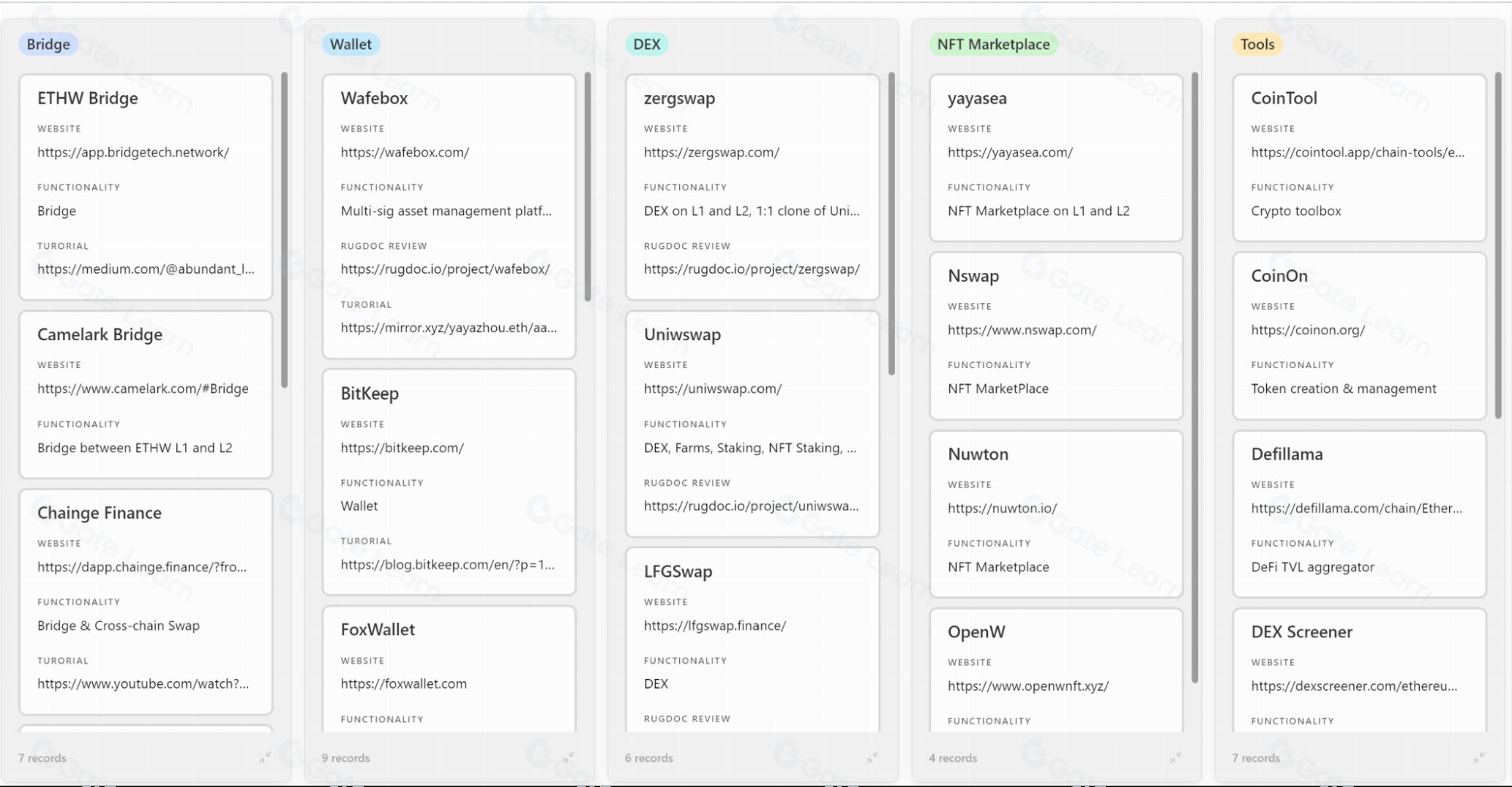
Task: Open the Chainge Finance YouTube tutorial link
Action: point(143,683)
